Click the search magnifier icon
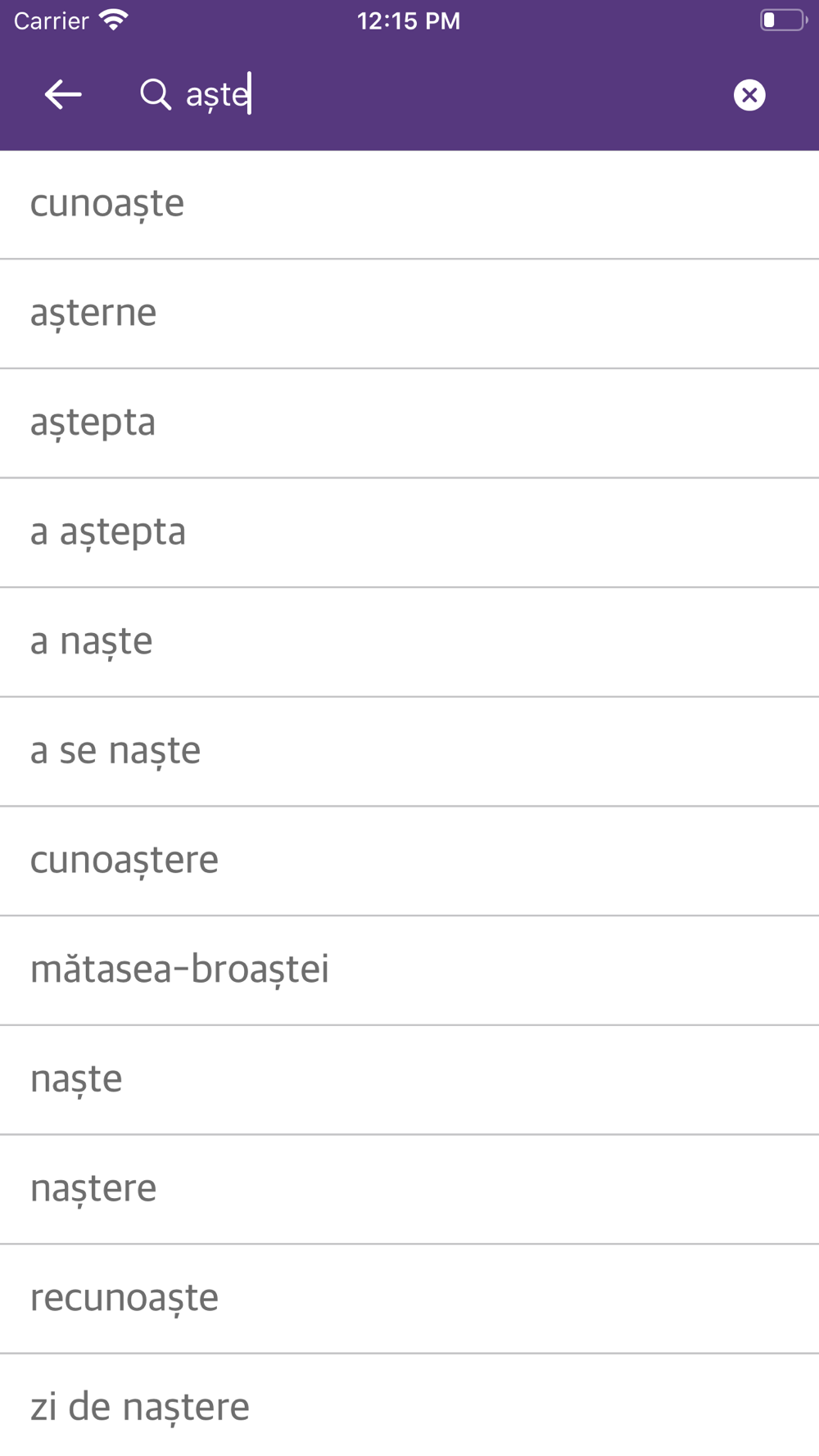This screenshot has height=1456, width=819. tap(155, 95)
